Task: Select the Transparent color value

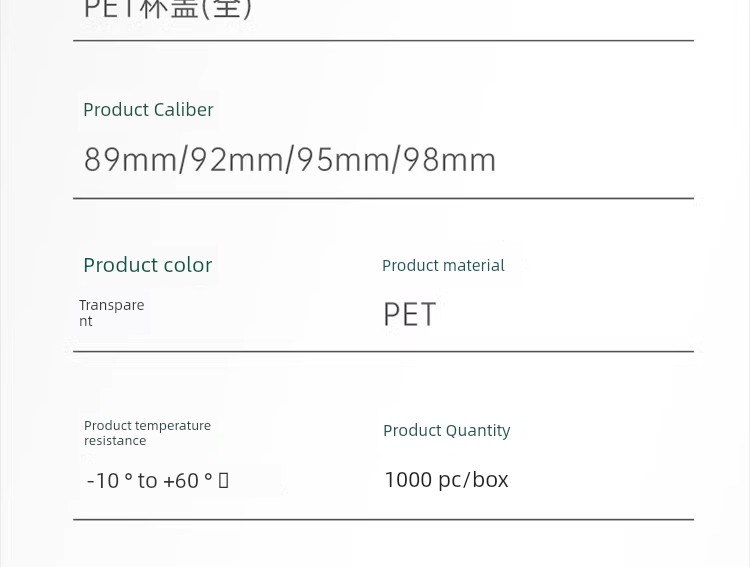Action: point(111,313)
